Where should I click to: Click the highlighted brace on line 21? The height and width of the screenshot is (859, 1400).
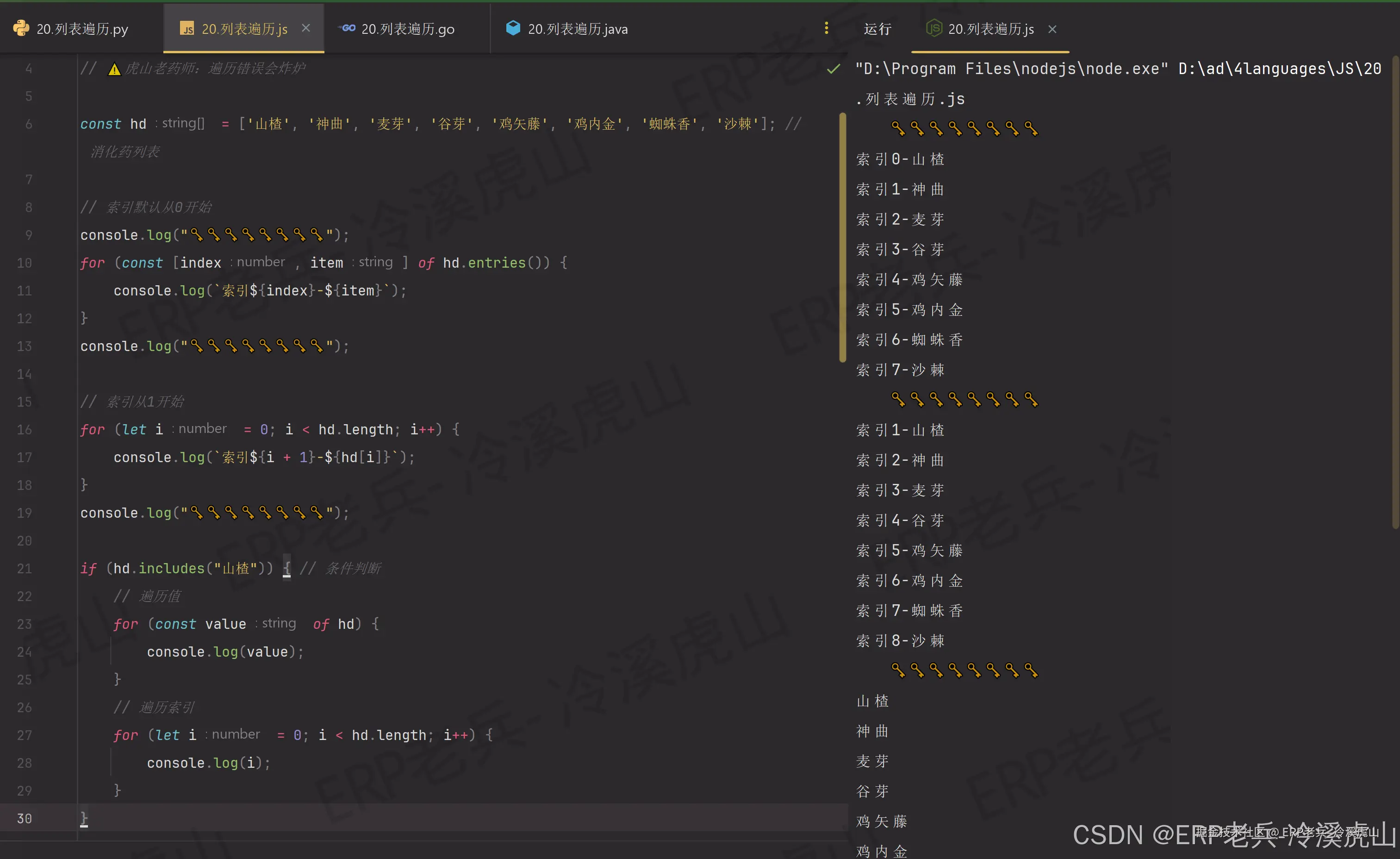(x=287, y=568)
